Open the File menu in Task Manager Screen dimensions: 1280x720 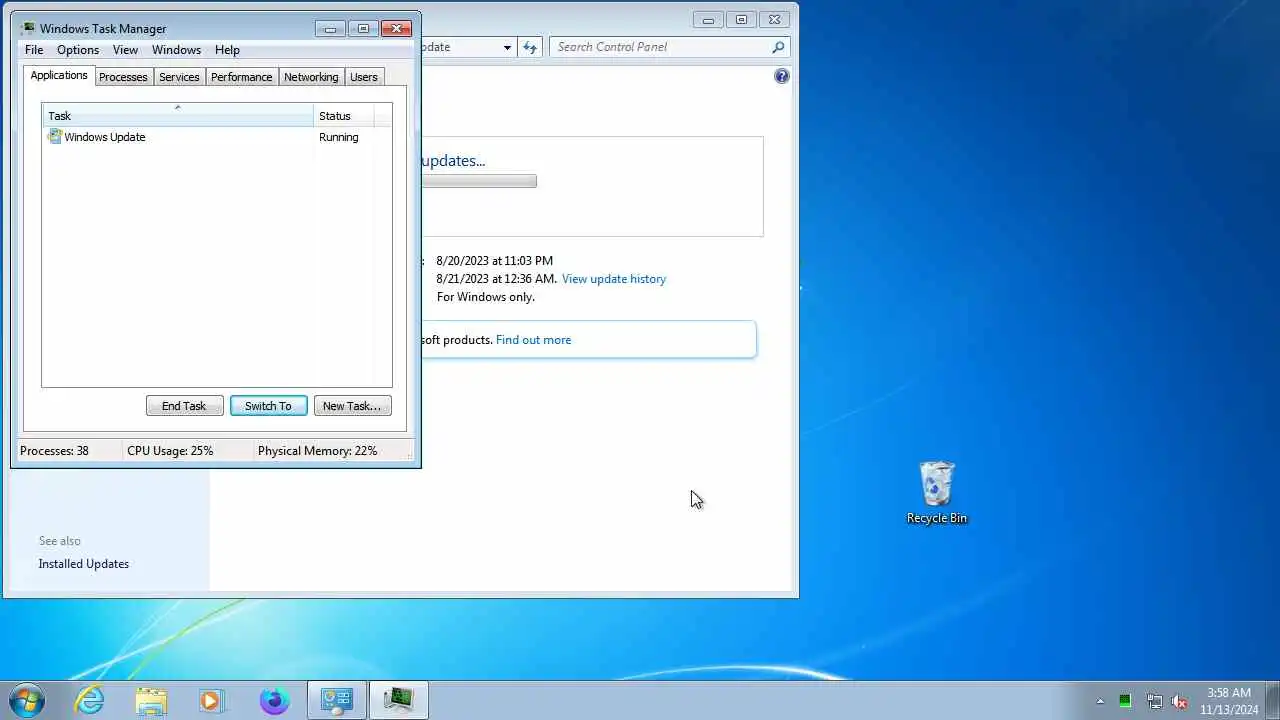34,50
